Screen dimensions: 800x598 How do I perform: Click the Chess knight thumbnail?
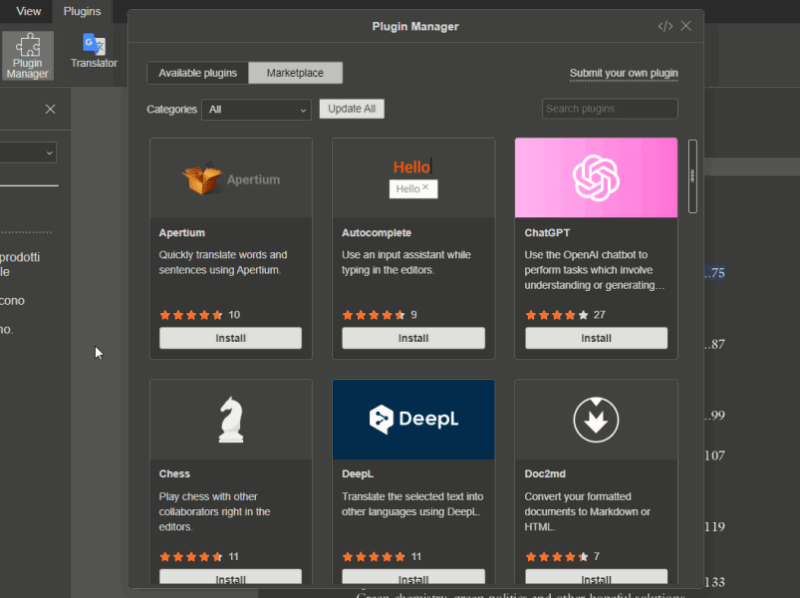pos(230,419)
